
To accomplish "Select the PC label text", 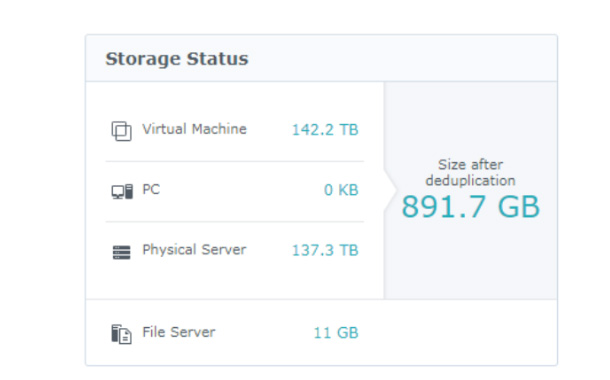I will (151, 189).
